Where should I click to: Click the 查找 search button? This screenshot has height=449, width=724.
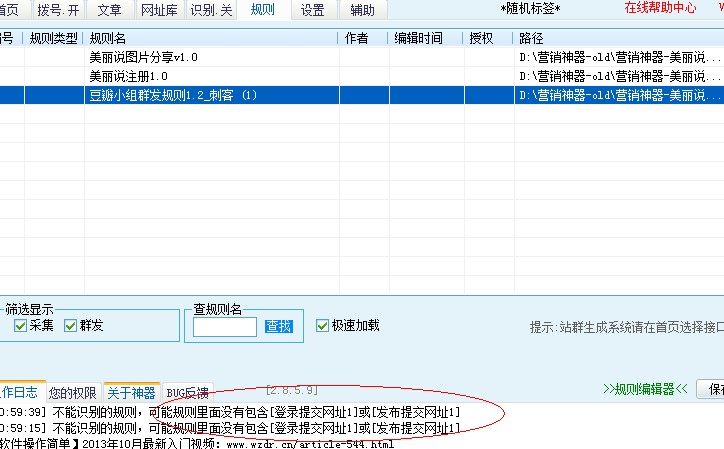pyautogui.click(x=279, y=327)
